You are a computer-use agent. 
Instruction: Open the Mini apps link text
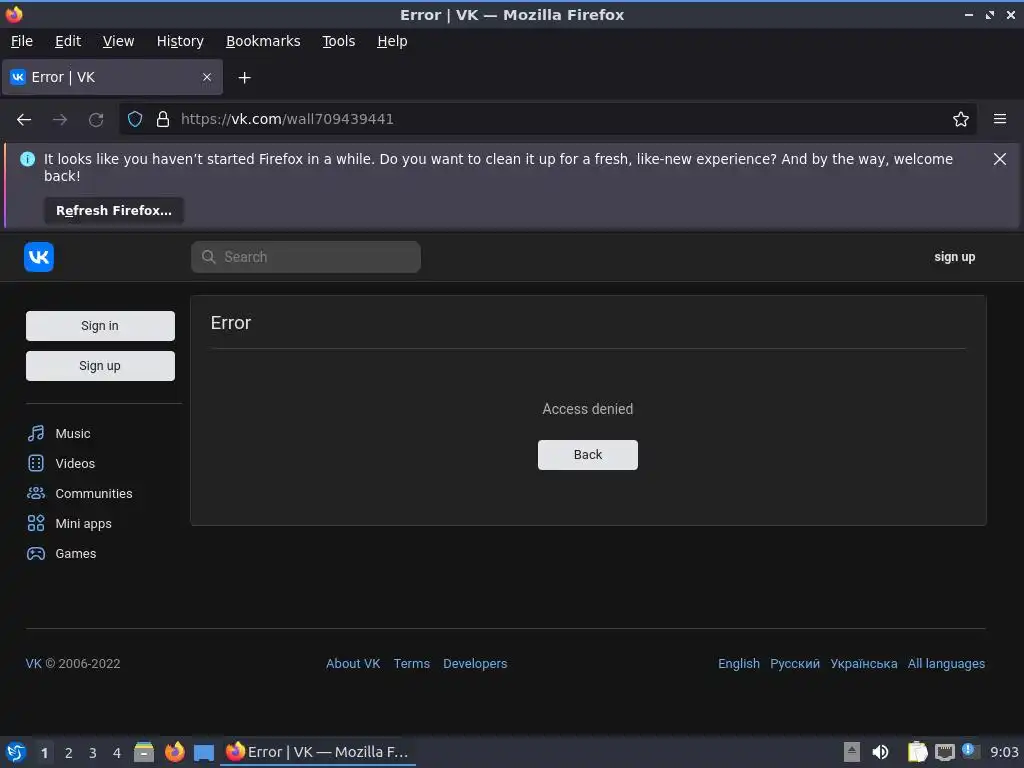coord(84,524)
